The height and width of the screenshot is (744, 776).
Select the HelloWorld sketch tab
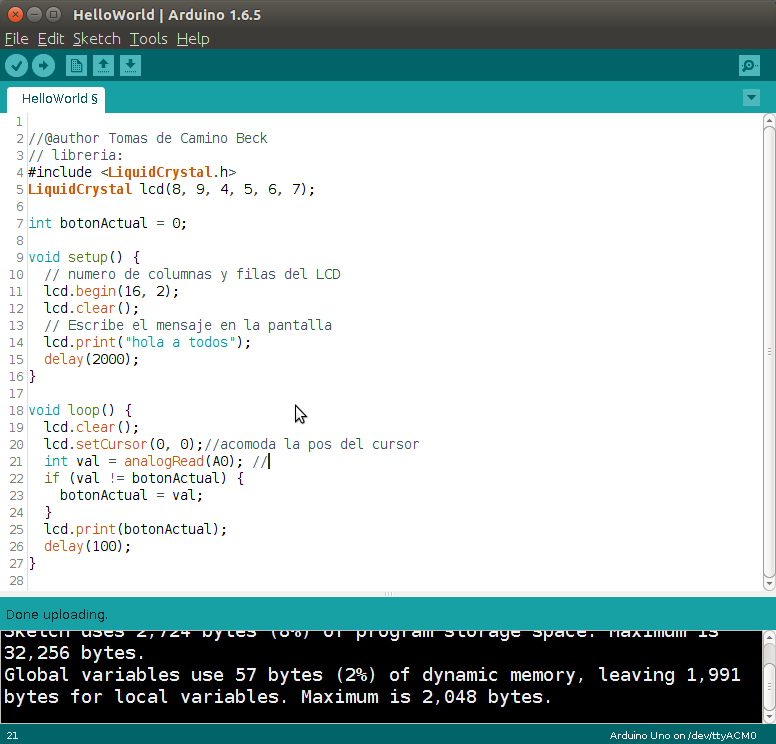[x=56, y=99]
